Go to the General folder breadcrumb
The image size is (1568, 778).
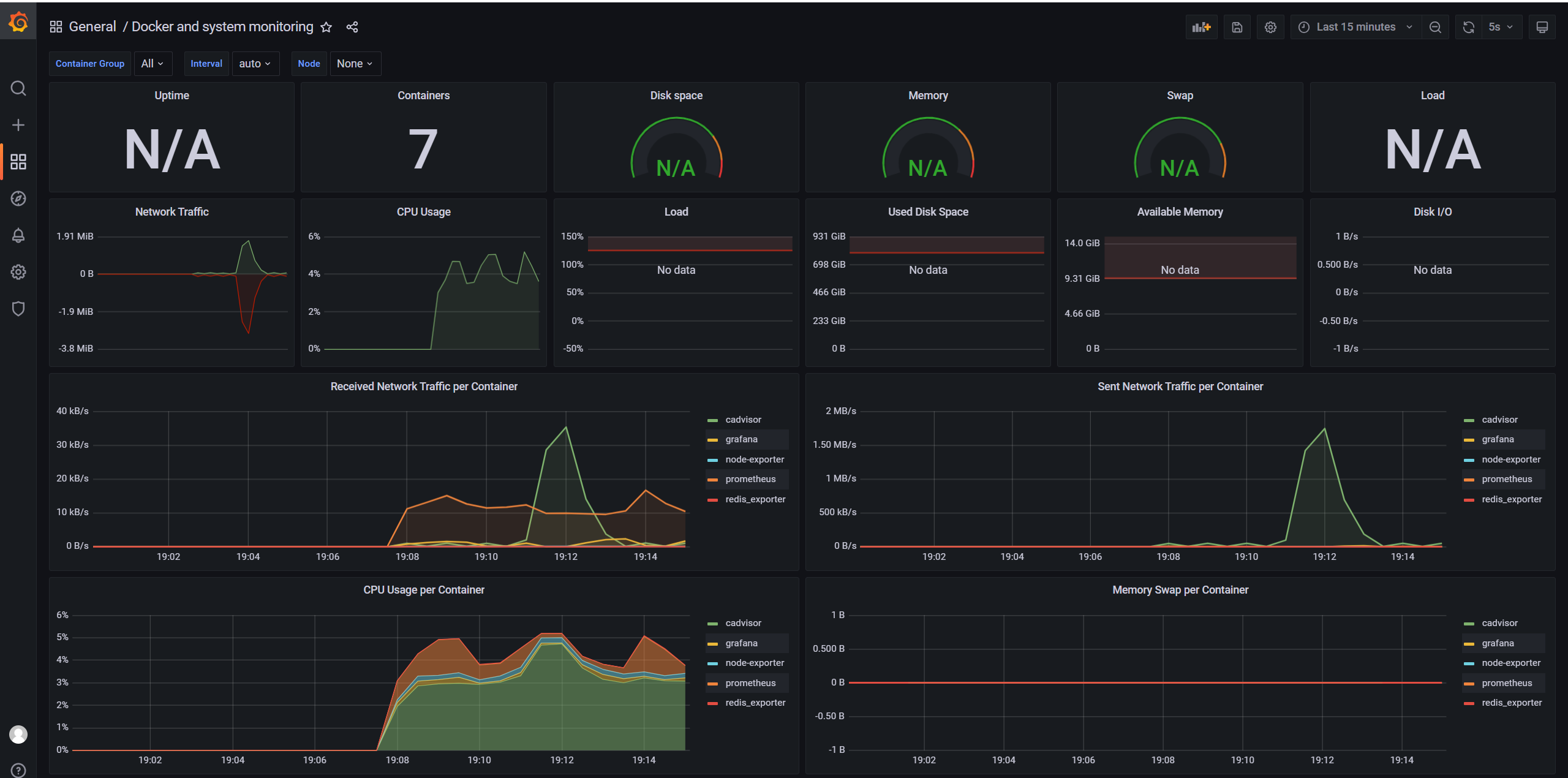(x=92, y=27)
